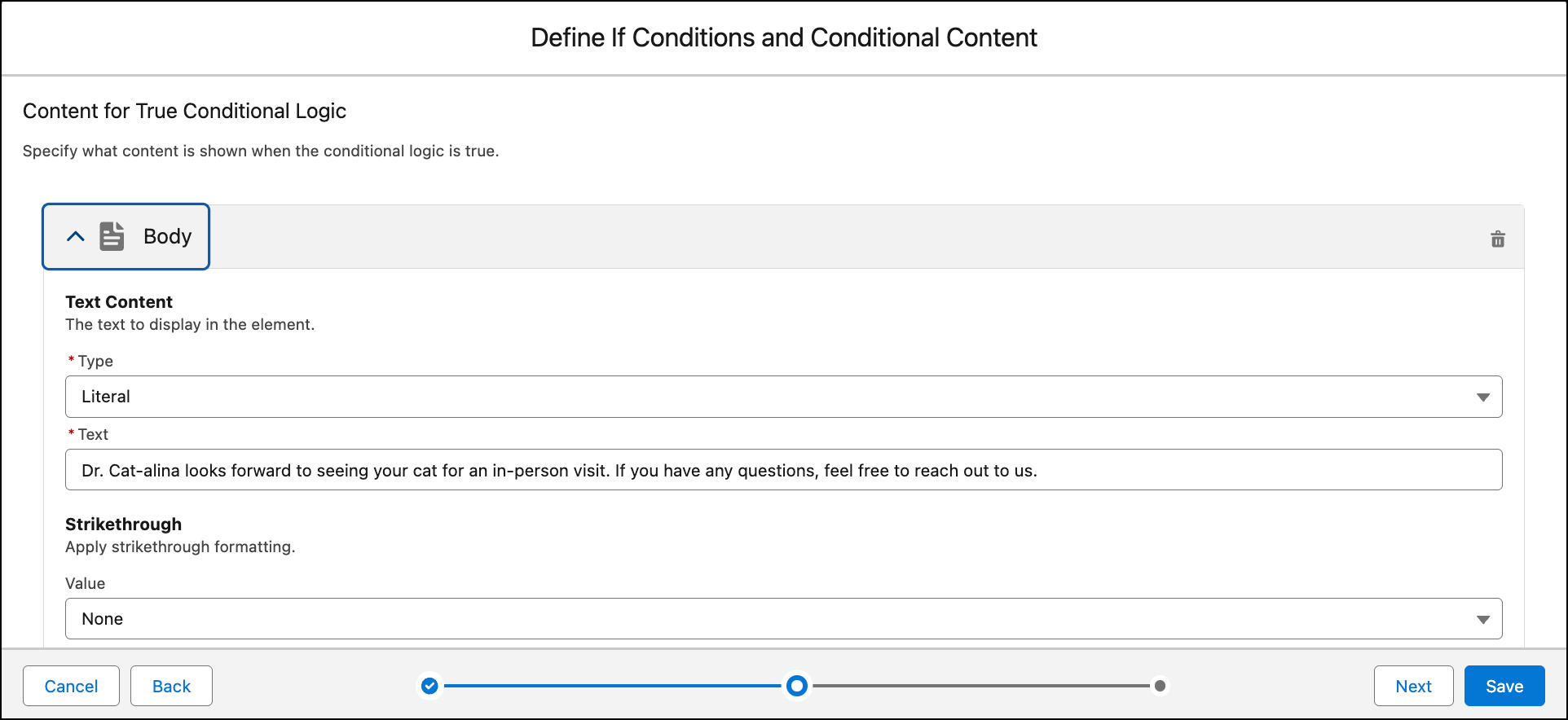Focus the Text field with Dr. Cat-alina message
This screenshot has height=720, width=1568.
point(783,470)
